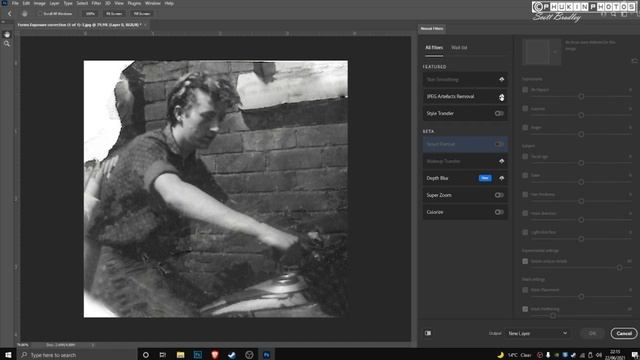Viewport: 640px width, 360px height.
Task: Open File Explorer from the taskbar
Action: 180,355
